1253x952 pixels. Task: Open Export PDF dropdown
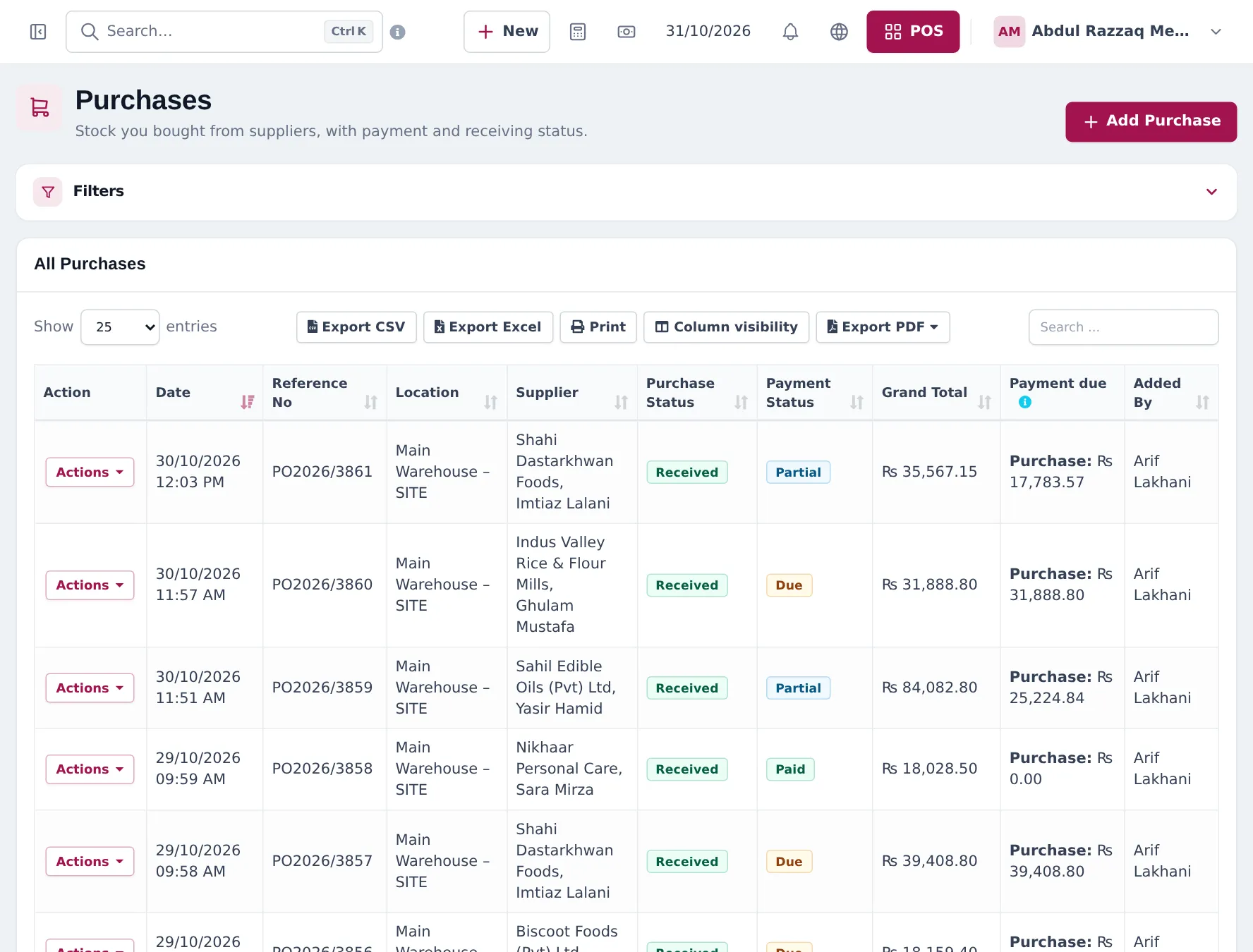[883, 327]
